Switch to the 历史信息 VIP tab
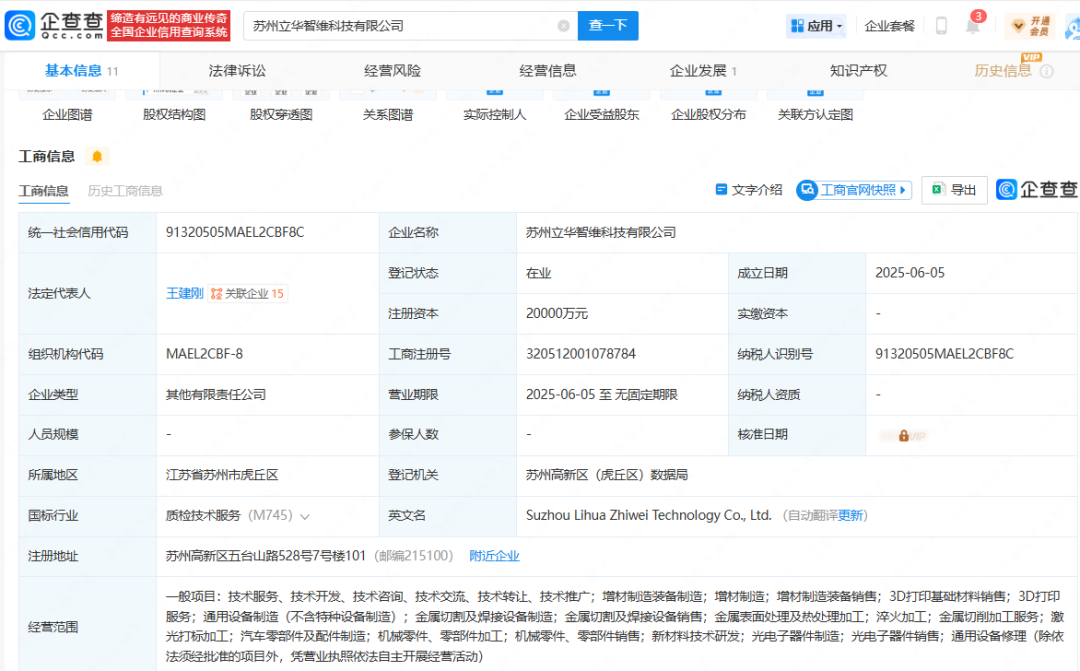This screenshot has width=1080, height=671. [1003, 70]
